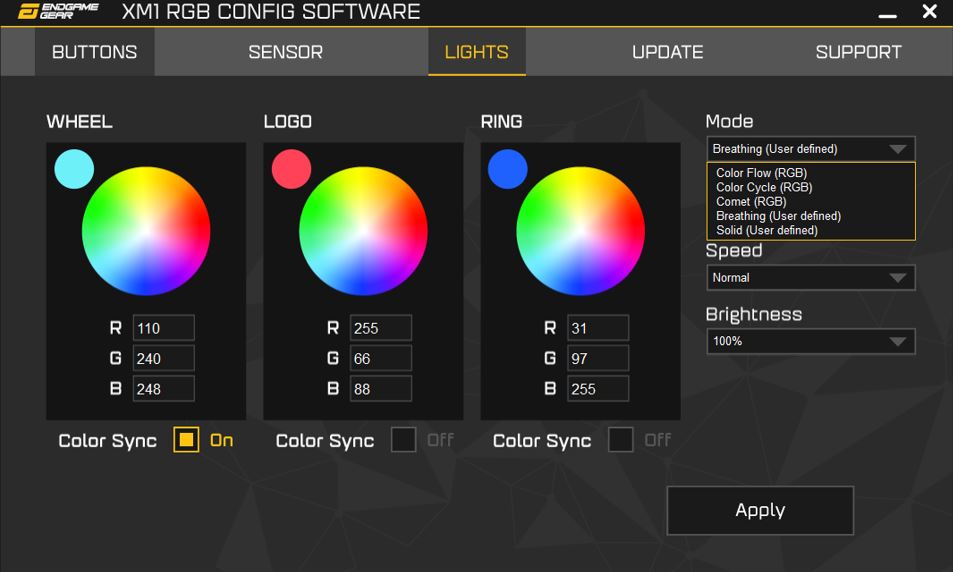Screen dimensions: 953x572
Task: Collapse the Mode dropdown via its arrow
Action: [x=898, y=149]
